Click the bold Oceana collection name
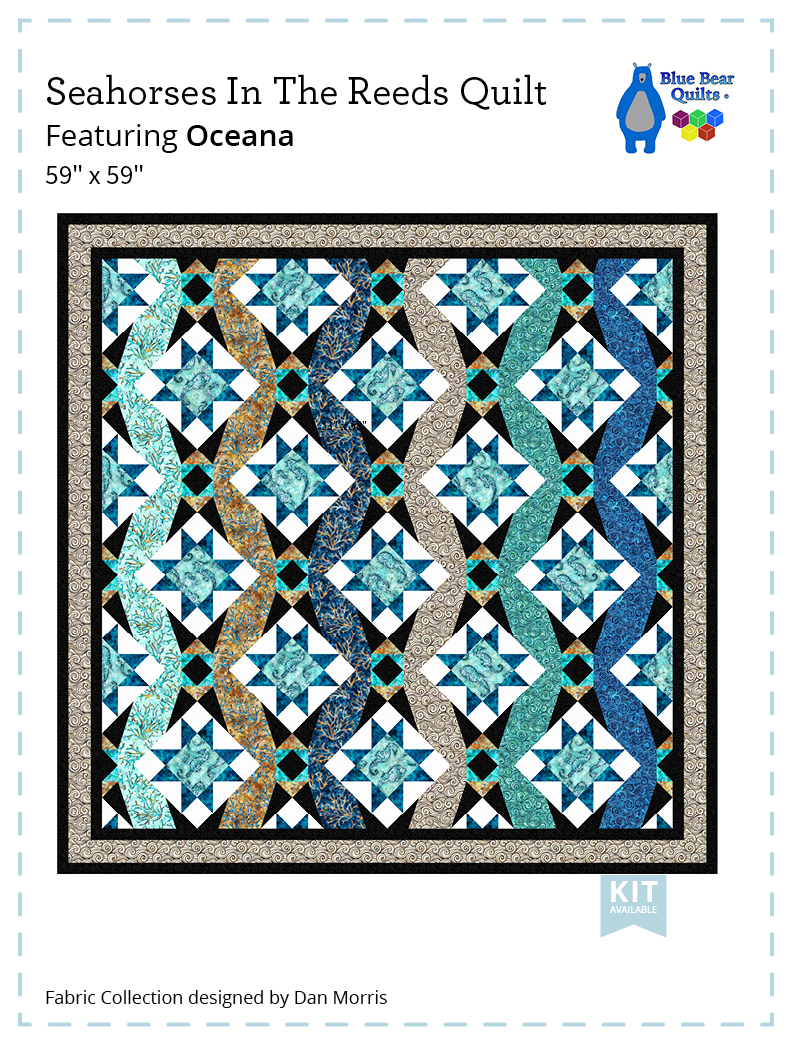The image size is (792, 1044). coord(240,136)
